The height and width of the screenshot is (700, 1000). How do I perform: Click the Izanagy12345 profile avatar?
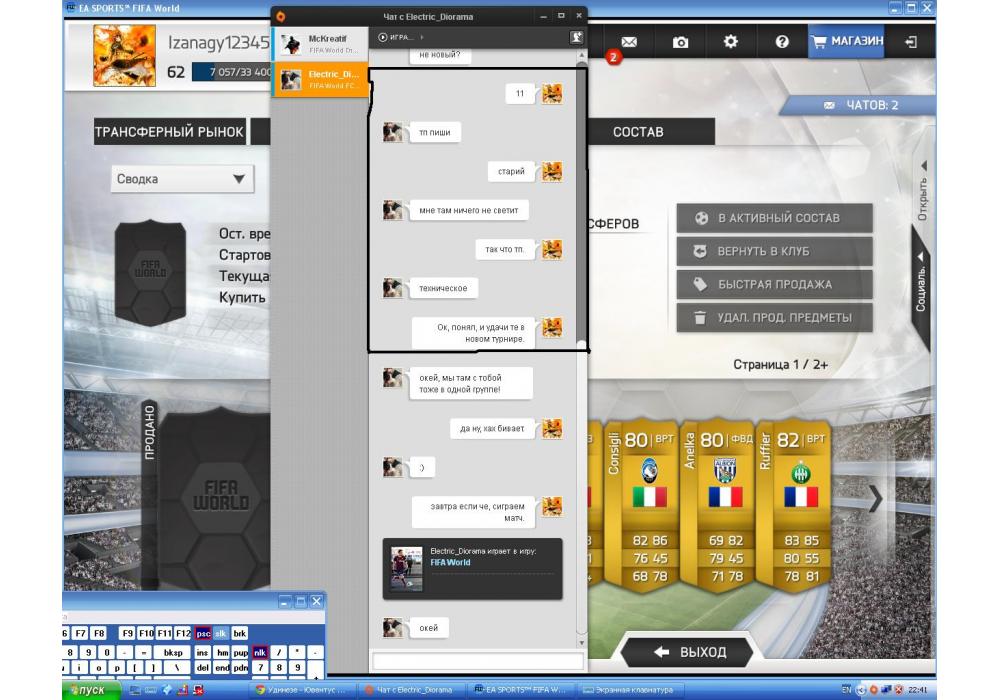click(124, 55)
